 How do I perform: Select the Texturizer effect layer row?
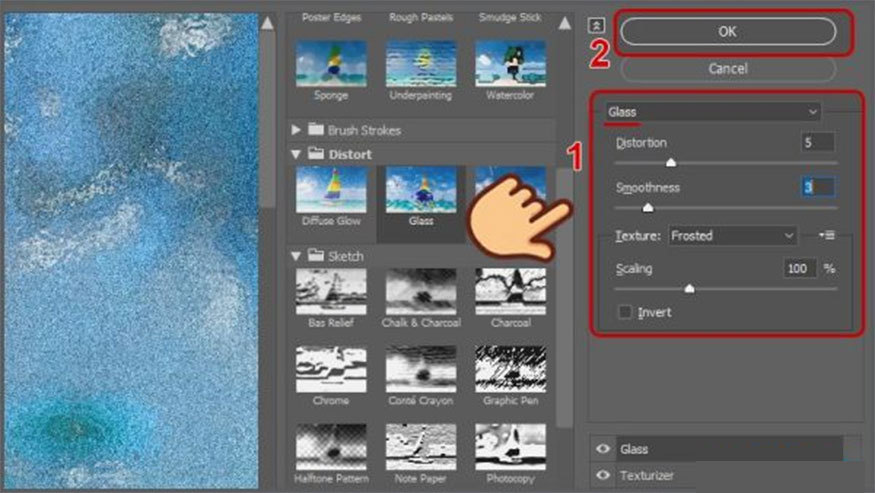[729, 476]
